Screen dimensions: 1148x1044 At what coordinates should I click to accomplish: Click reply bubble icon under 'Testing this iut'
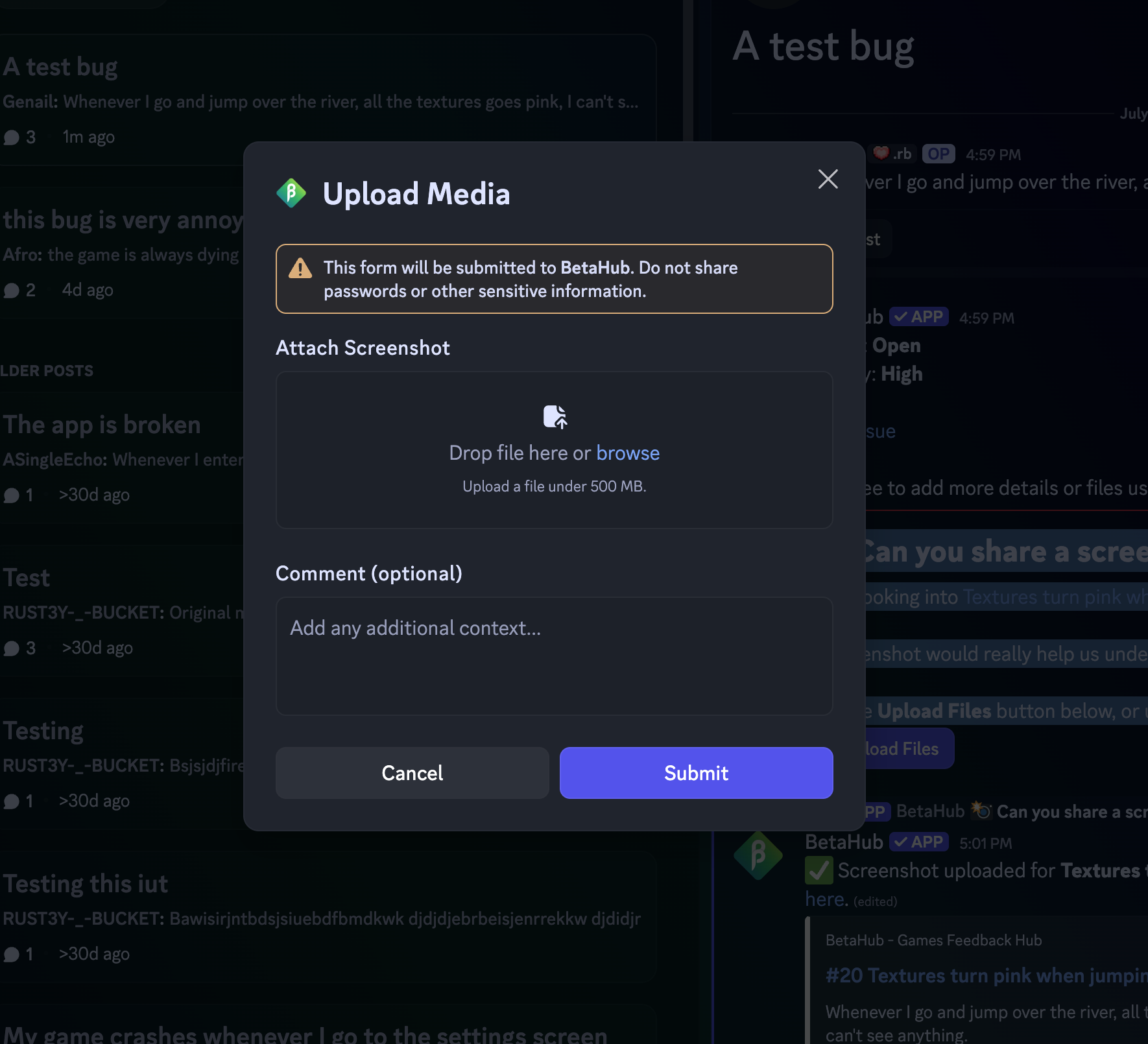pos(12,955)
